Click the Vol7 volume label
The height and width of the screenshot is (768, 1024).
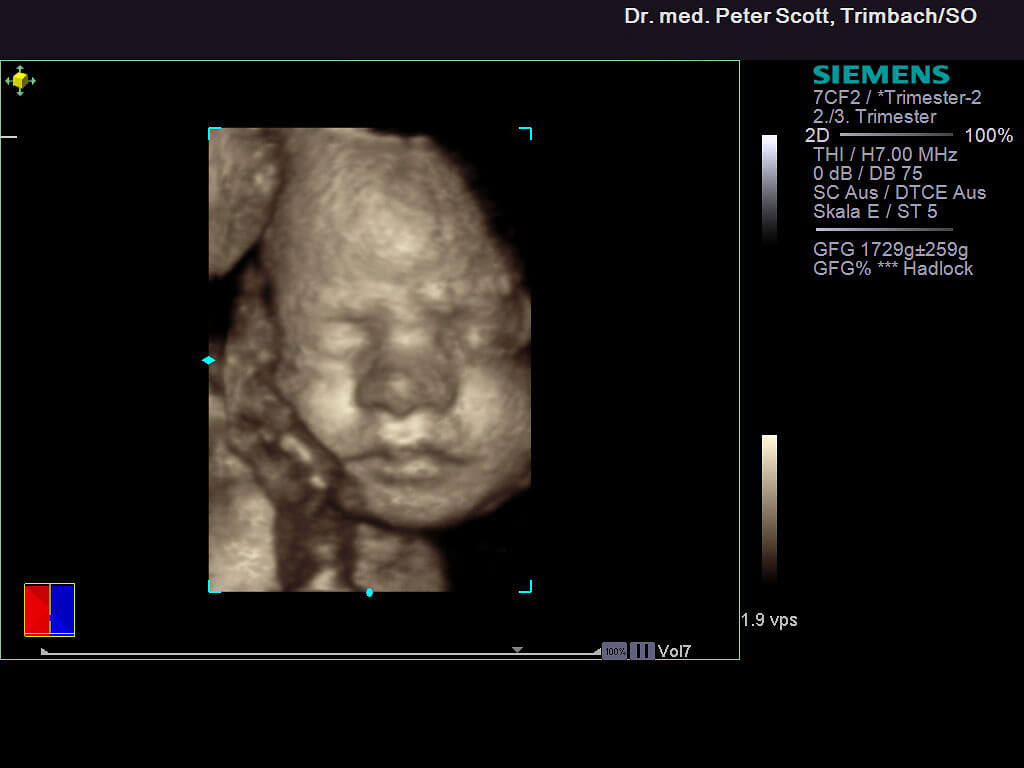674,652
